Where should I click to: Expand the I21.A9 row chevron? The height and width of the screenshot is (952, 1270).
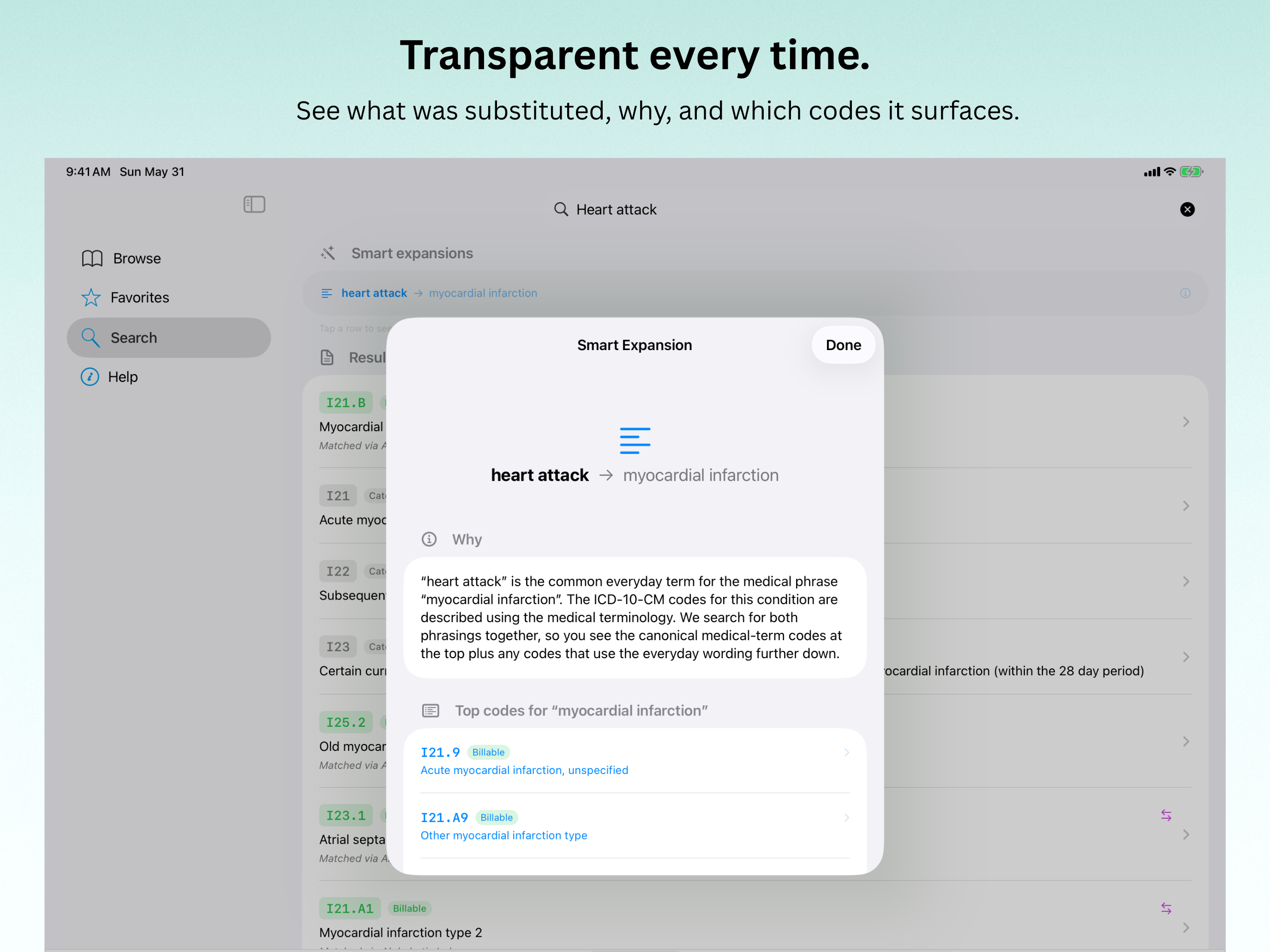pos(846,817)
